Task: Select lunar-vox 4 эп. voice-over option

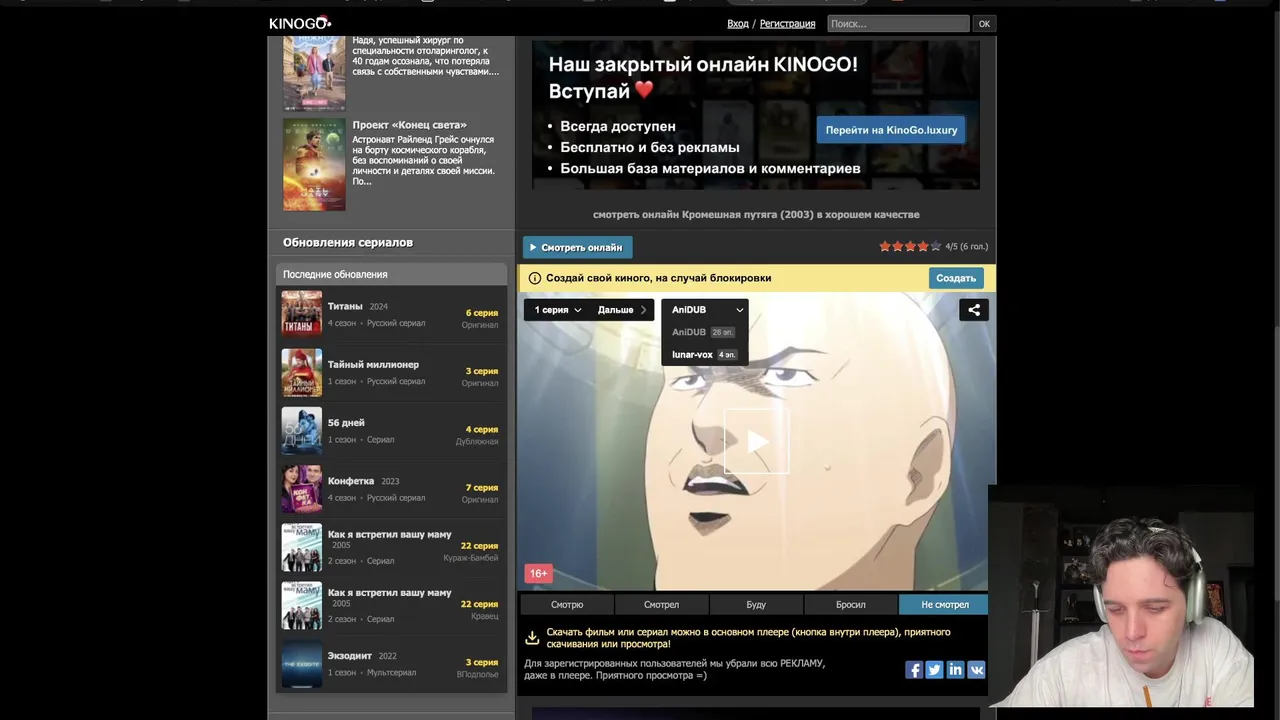Action: tap(704, 355)
